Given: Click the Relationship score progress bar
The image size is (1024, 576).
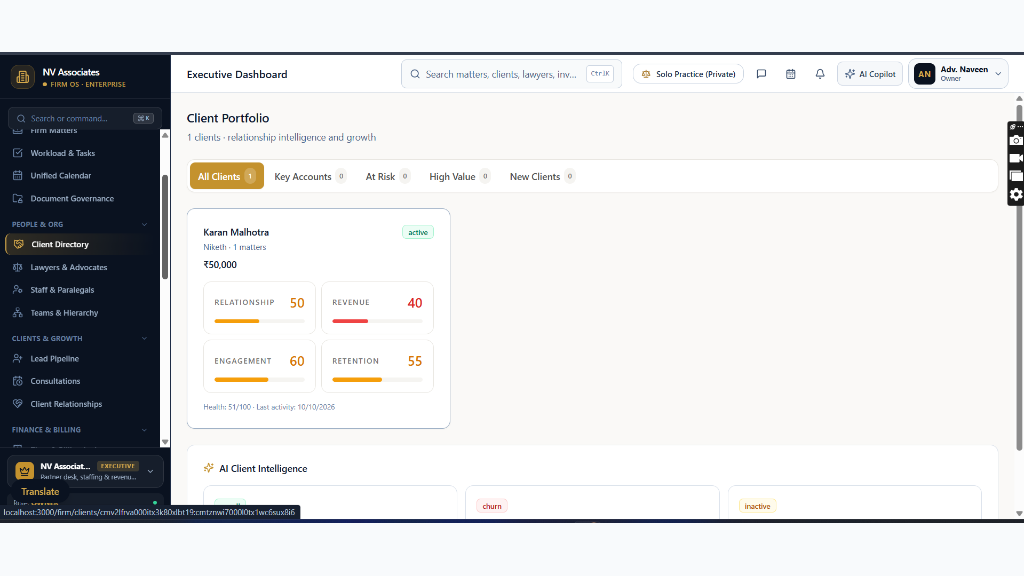Looking at the screenshot, I should 259,321.
